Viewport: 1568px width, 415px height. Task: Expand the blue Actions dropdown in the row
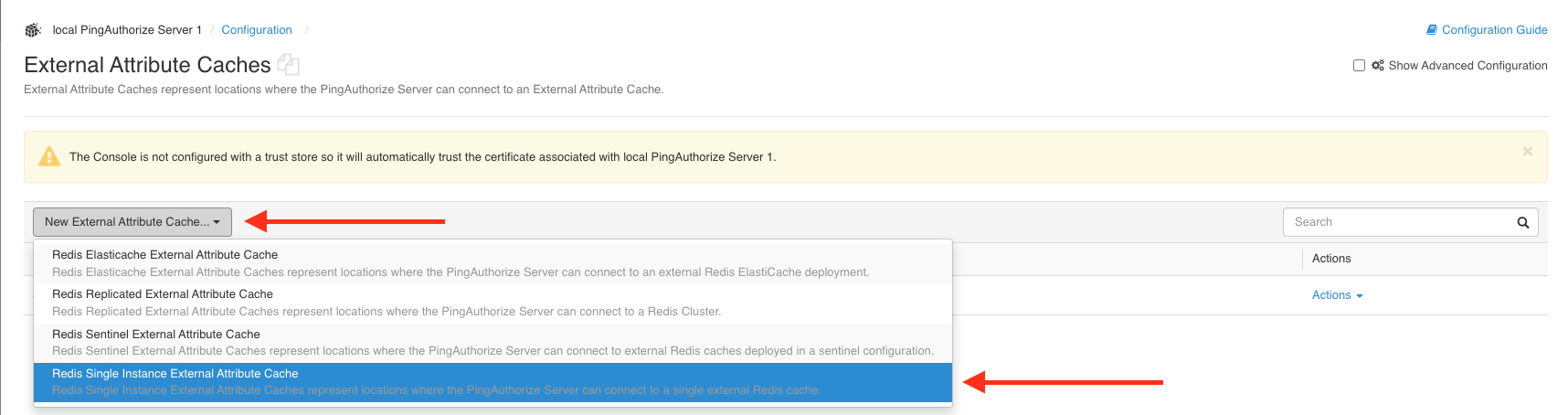click(x=1337, y=295)
